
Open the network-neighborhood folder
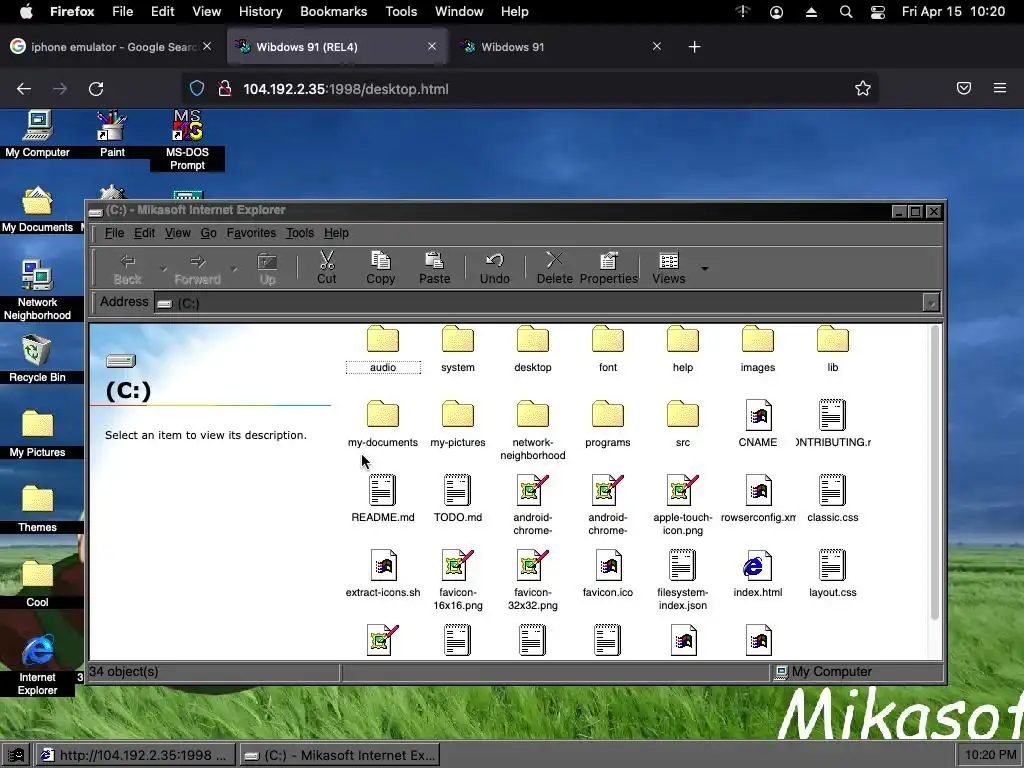pyautogui.click(x=532, y=430)
